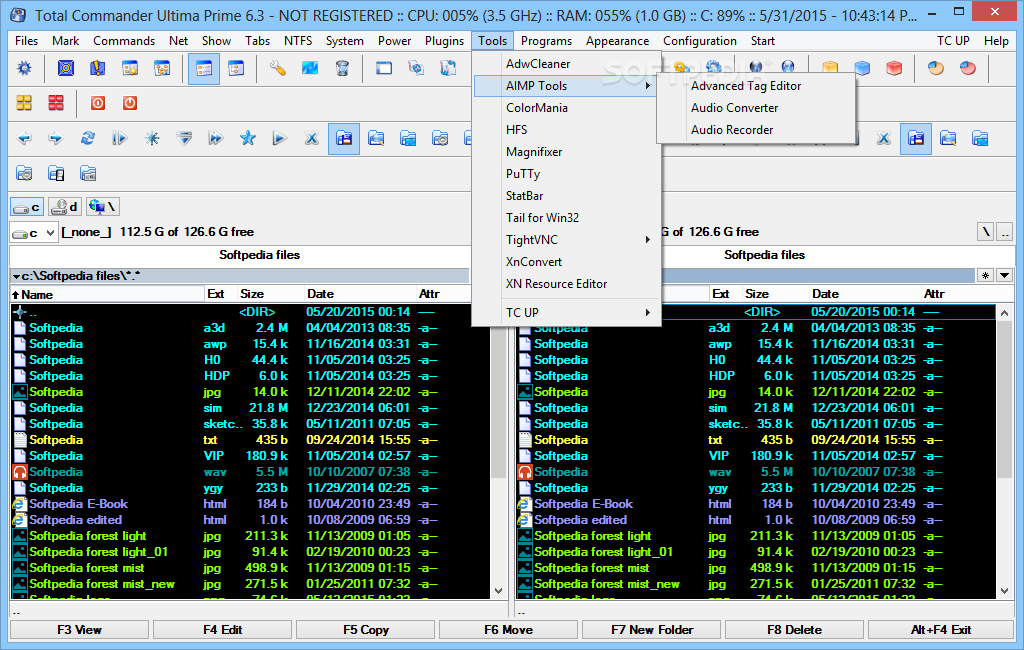
Task: Click the F3 View button
Action: 79,630
